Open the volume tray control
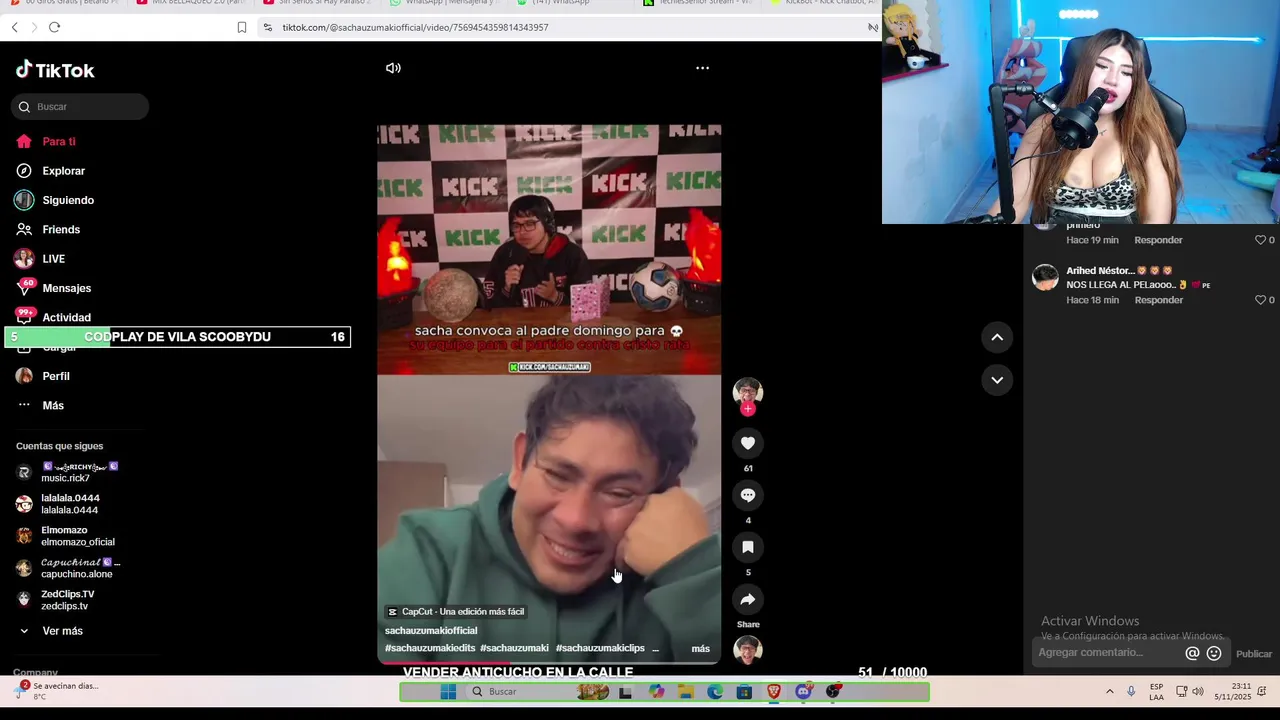Screen dimensions: 1280x720 tap(1198, 692)
